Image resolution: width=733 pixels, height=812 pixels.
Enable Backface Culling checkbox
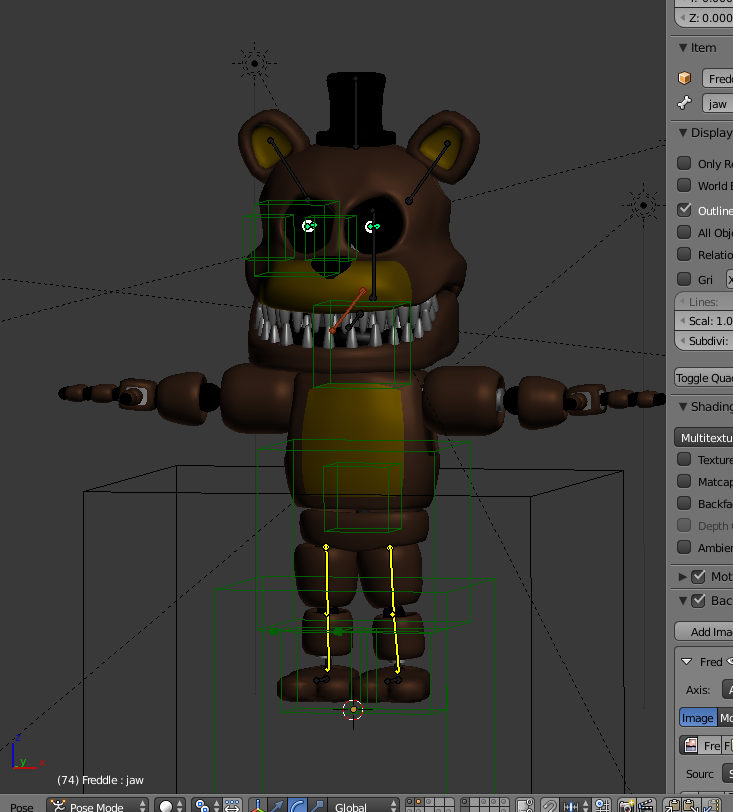coord(684,503)
